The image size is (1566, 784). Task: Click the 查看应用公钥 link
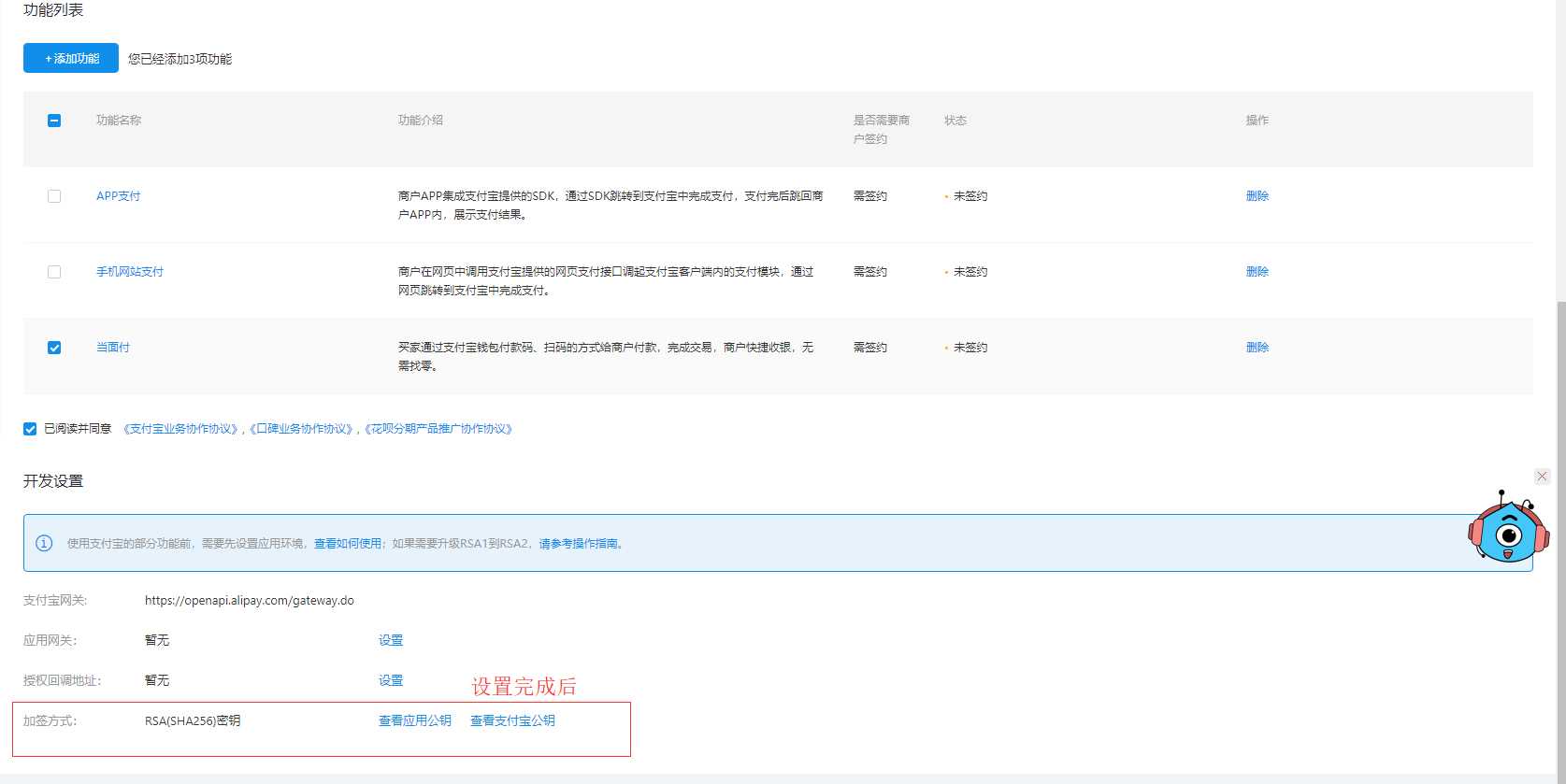(415, 720)
